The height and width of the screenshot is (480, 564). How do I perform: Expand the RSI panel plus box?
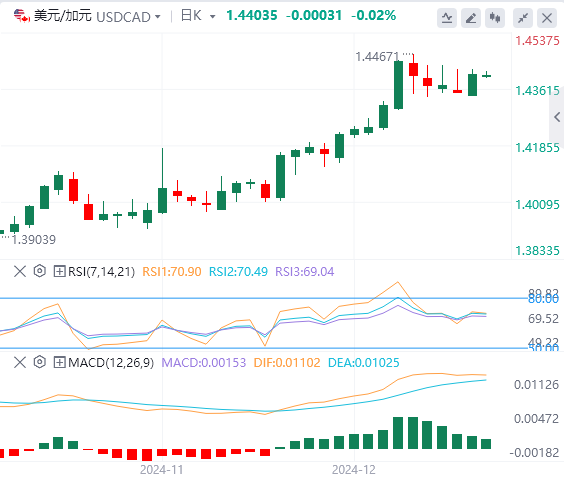(59, 271)
